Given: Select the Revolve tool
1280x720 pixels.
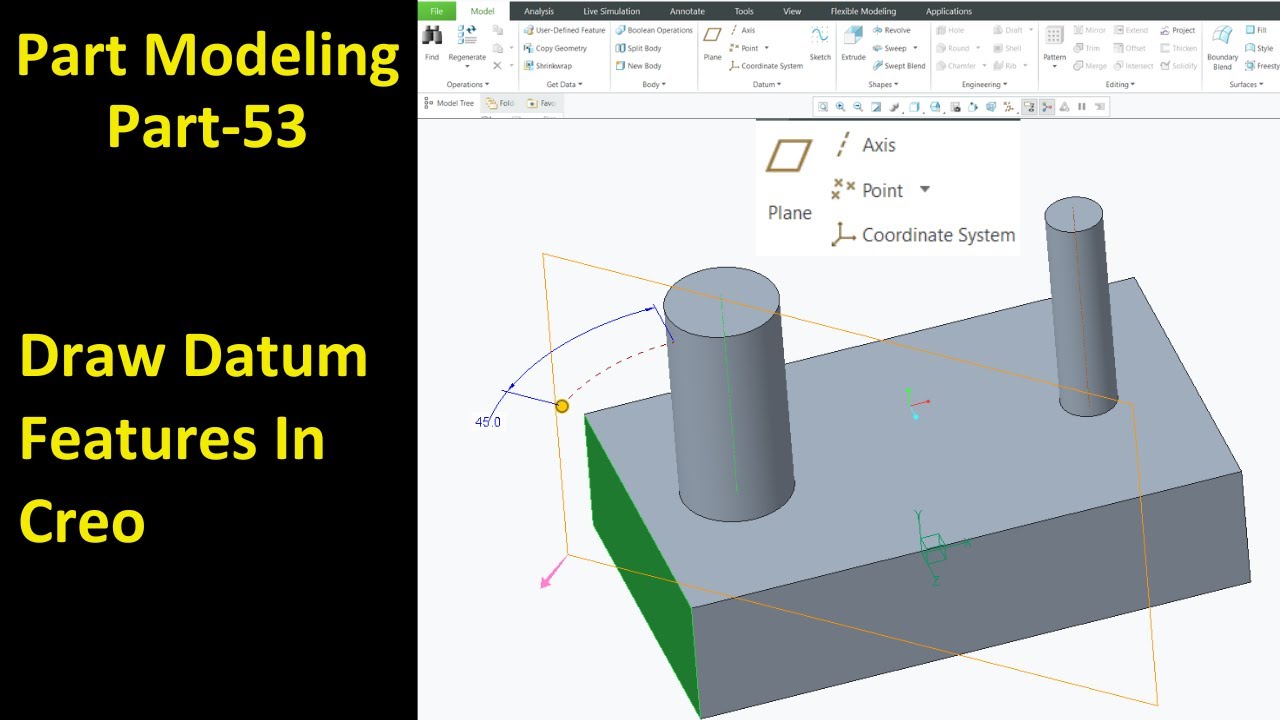Looking at the screenshot, I should 891,30.
